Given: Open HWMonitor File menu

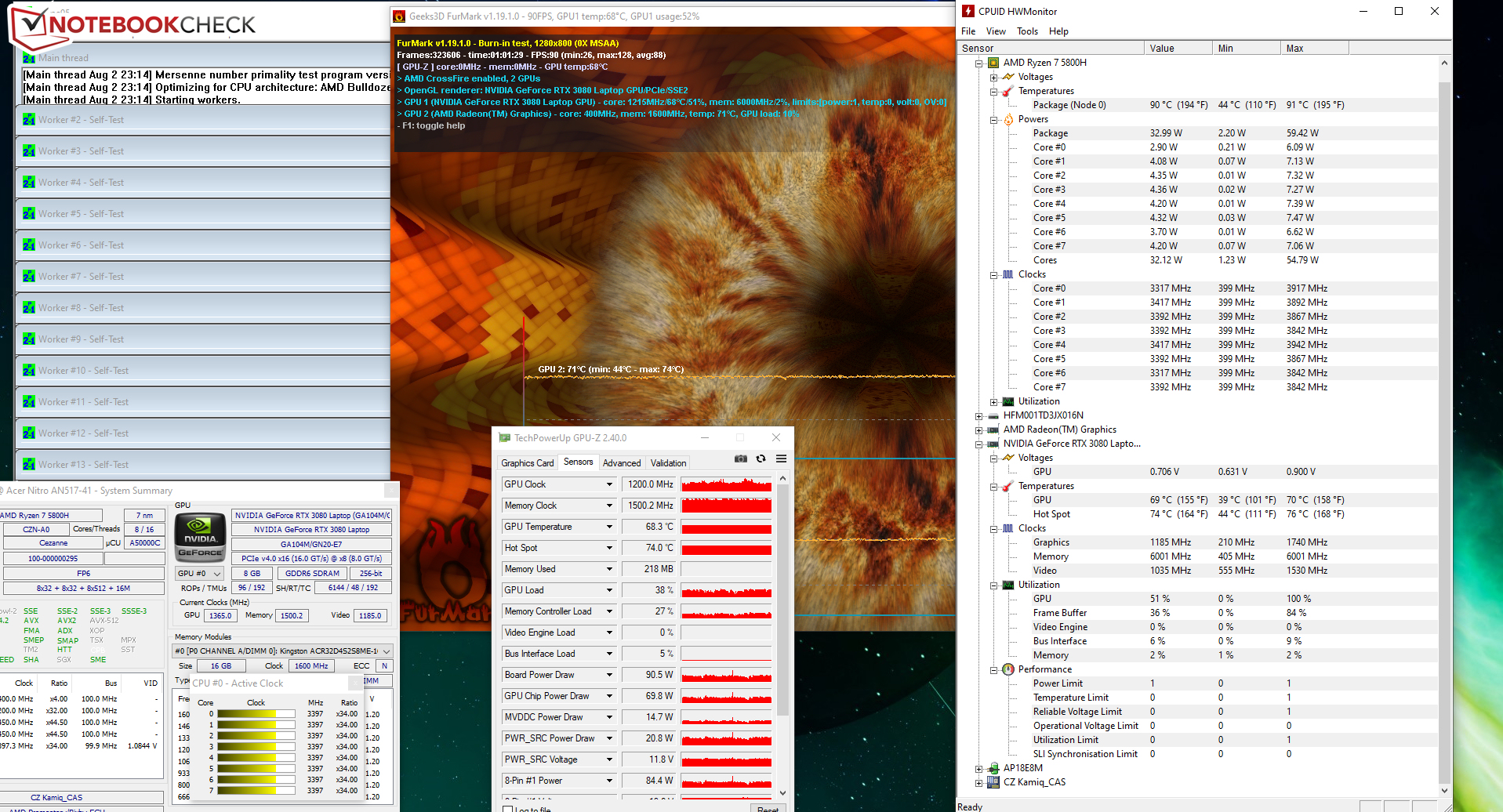Looking at the screenshot, I should 968,31.
